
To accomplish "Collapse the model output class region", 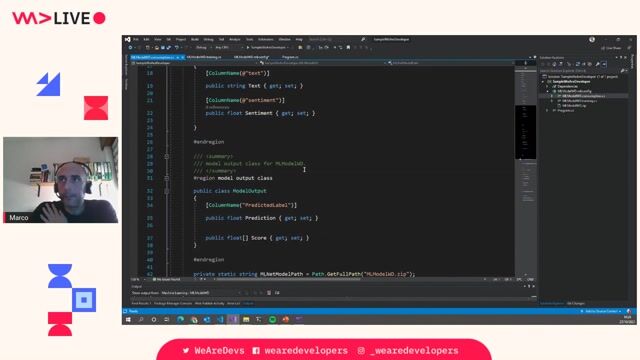I will 167,178.
